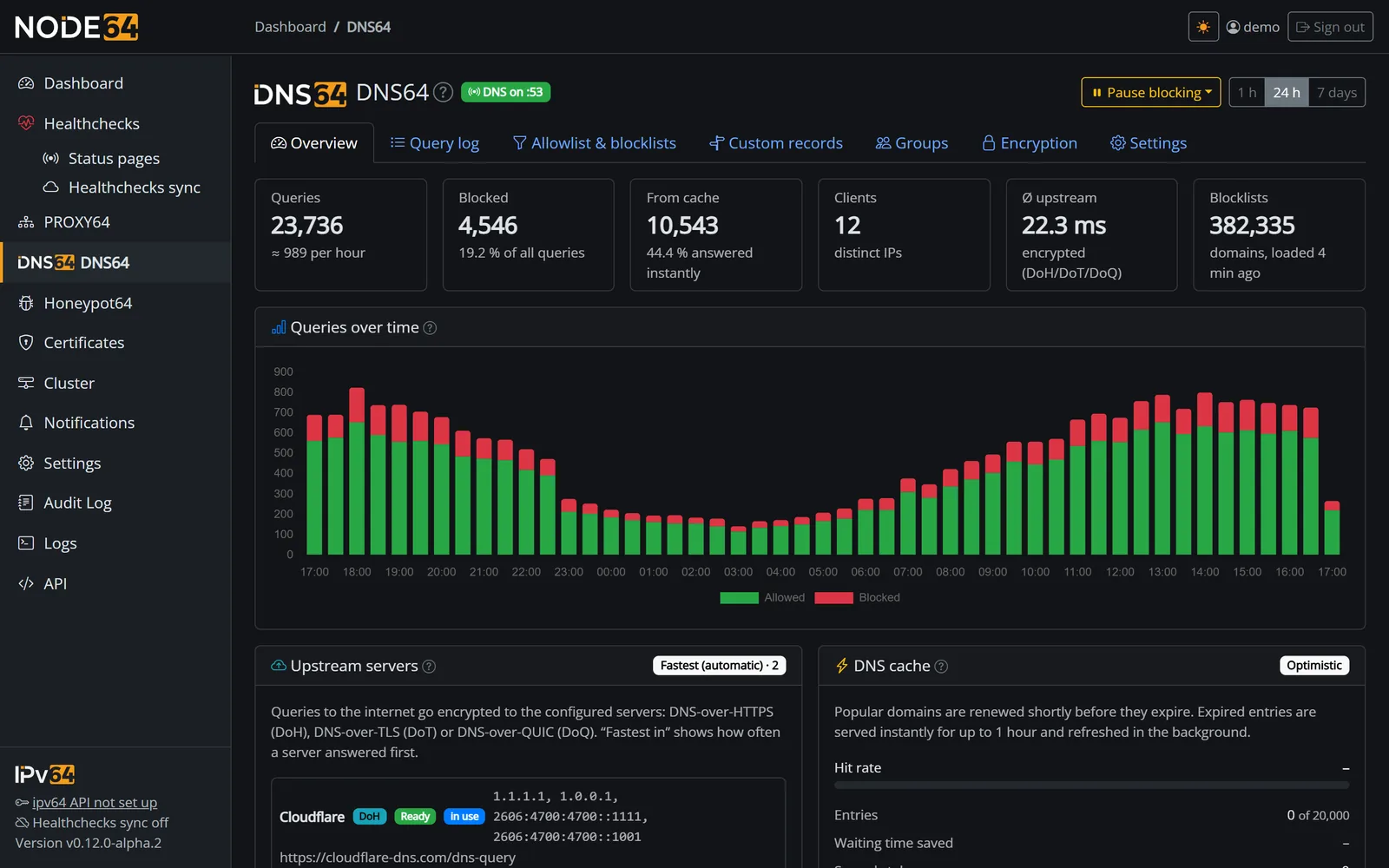Screen dimensions: 1389x868
Task: Click the Fastest (automatic) · 2 badge
Action: tap(719, 666)
